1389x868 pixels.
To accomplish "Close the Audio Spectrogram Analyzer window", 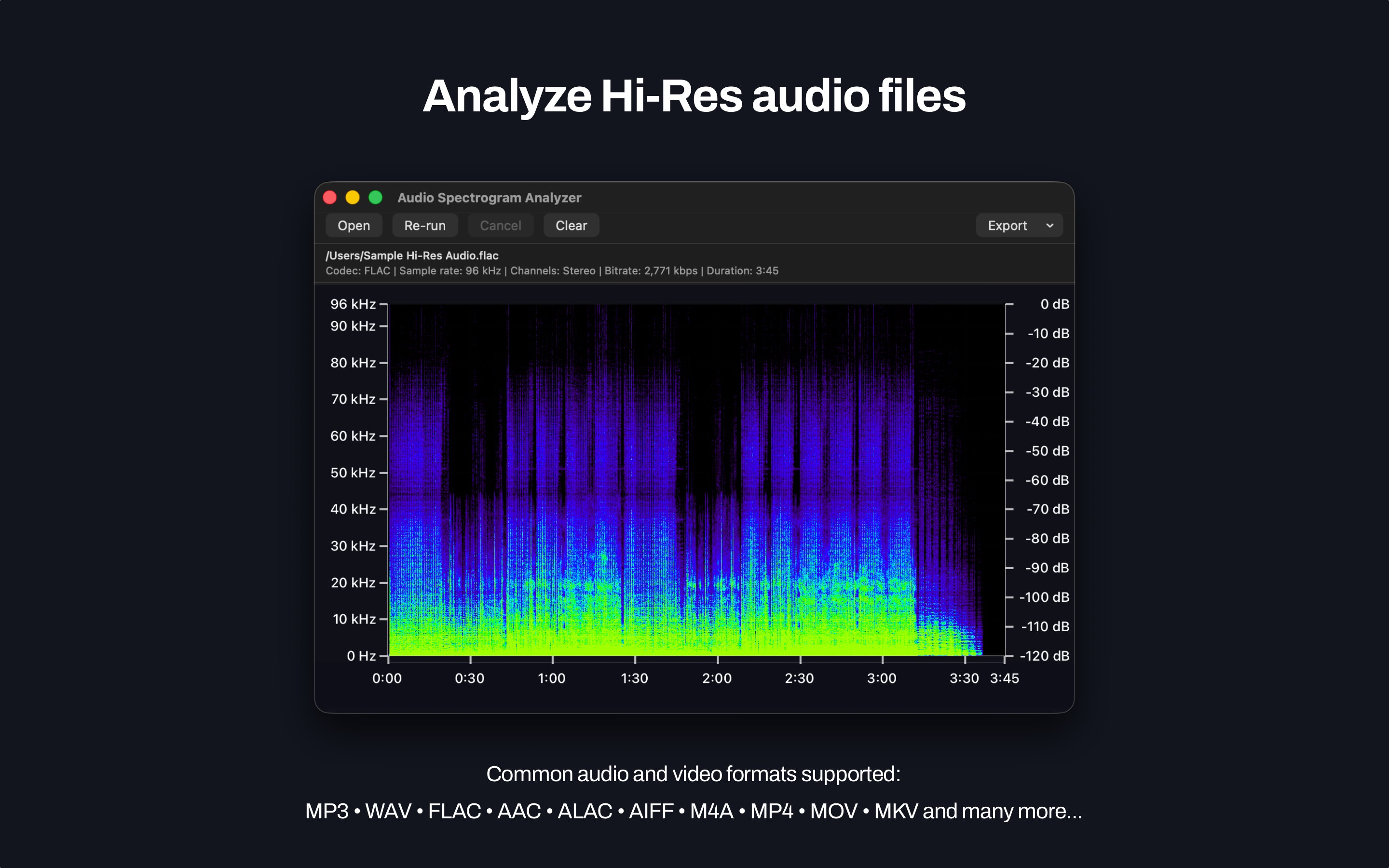I will 330,198.
